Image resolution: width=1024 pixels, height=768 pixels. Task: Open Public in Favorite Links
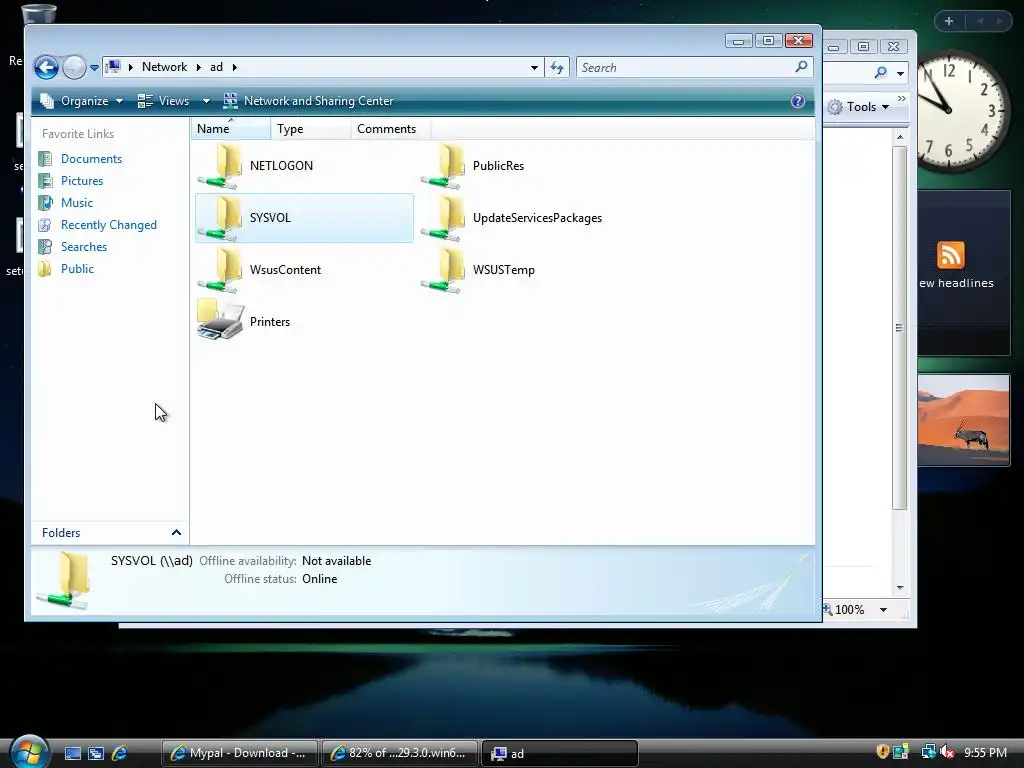click(x=77, y=268)
